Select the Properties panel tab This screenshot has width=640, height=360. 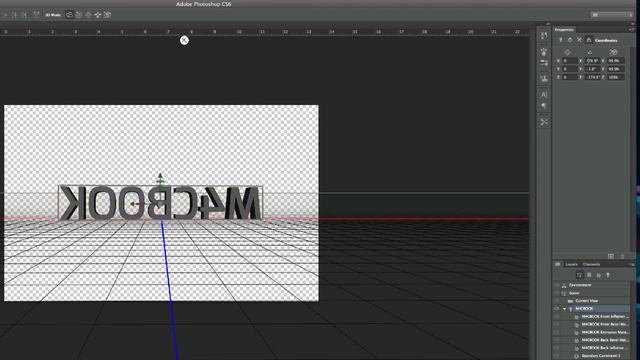coord(564,30)
